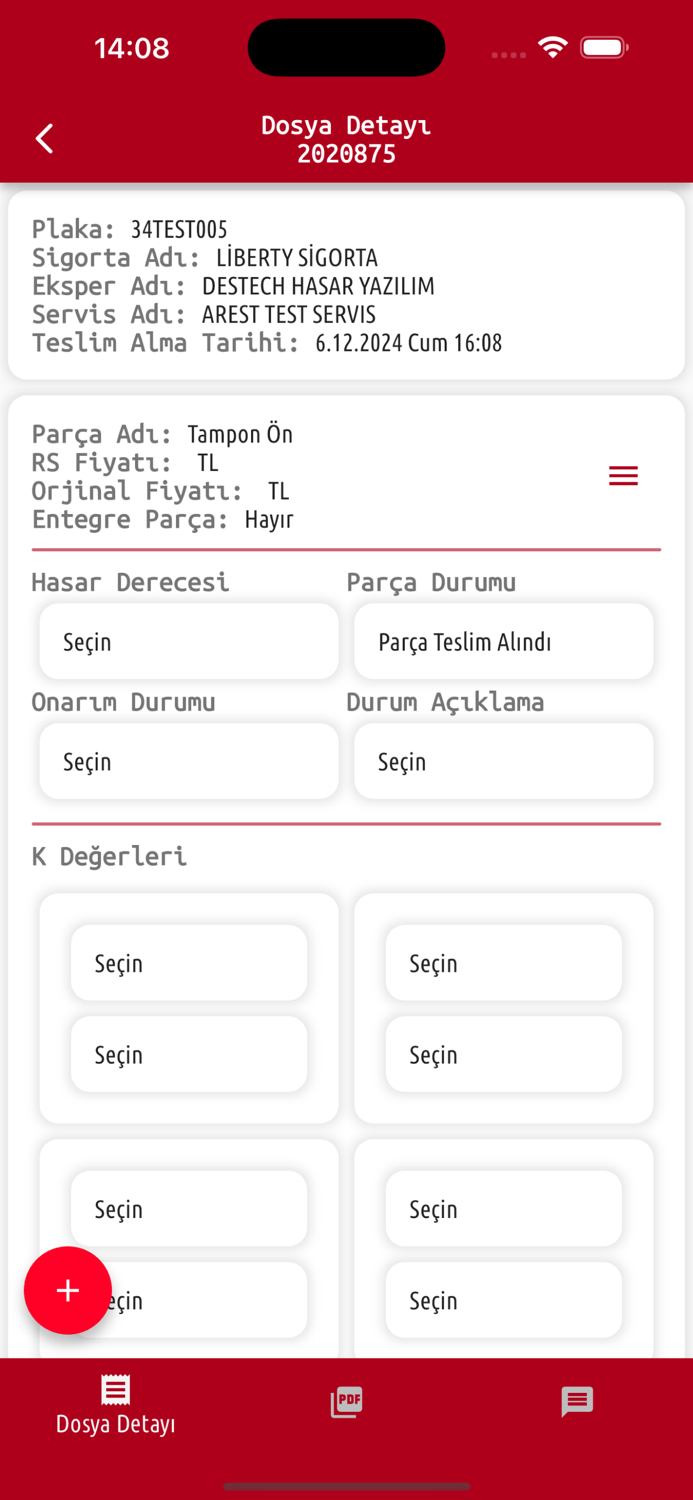The height and width of the screenshot is (1500, 693).
Task: Tap the Wi-Fi icon in the status bar
Action: pos(553,46)
